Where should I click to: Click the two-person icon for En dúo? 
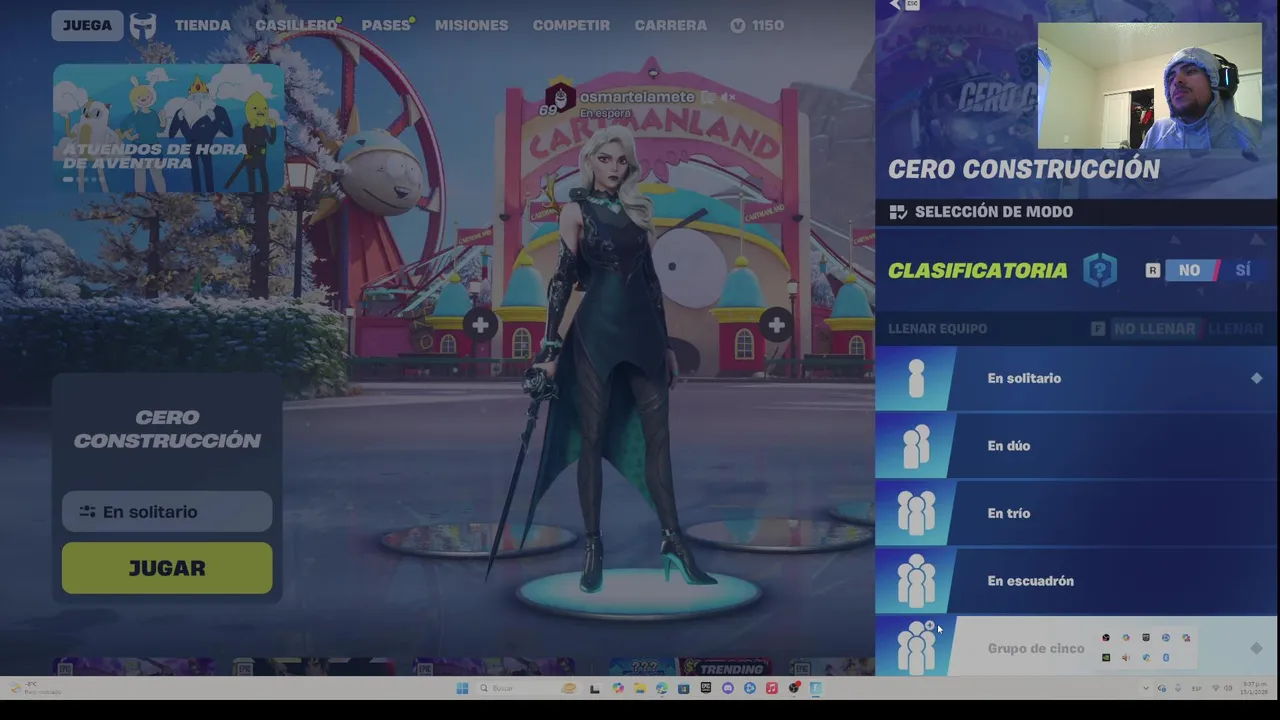point(916,446)
